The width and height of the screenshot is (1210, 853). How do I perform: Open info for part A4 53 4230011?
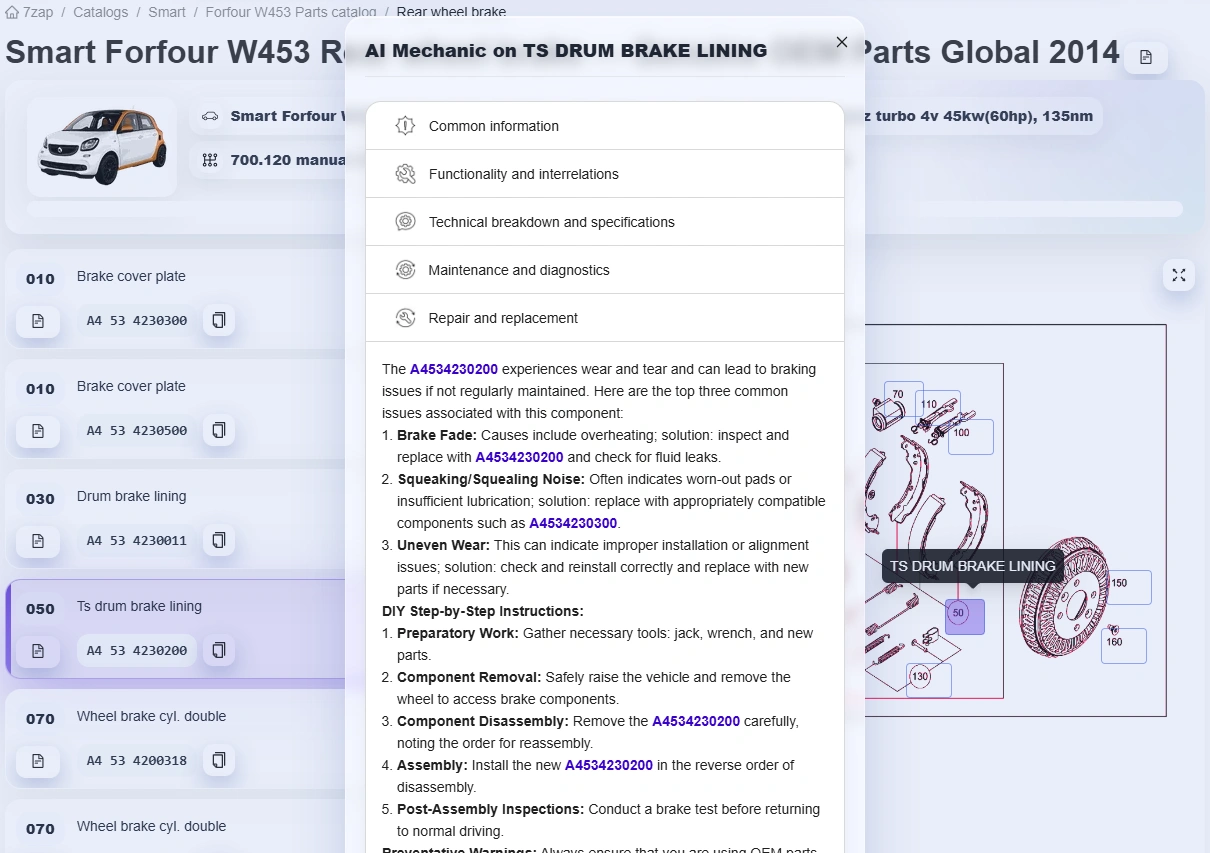click(38, 541)
